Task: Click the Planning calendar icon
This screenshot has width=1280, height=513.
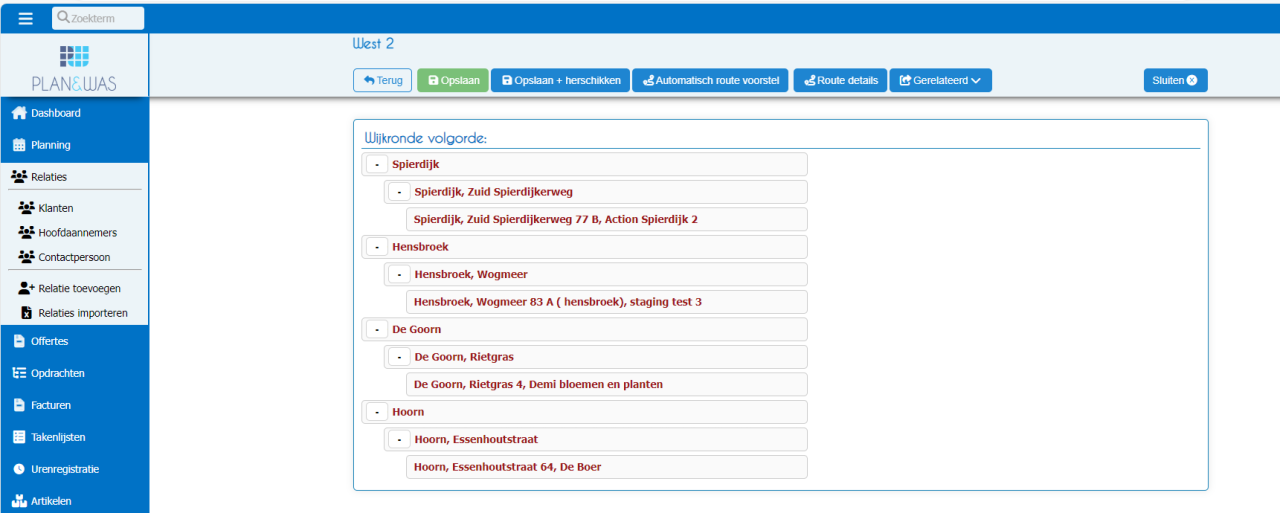Action: tap(19, 145)
